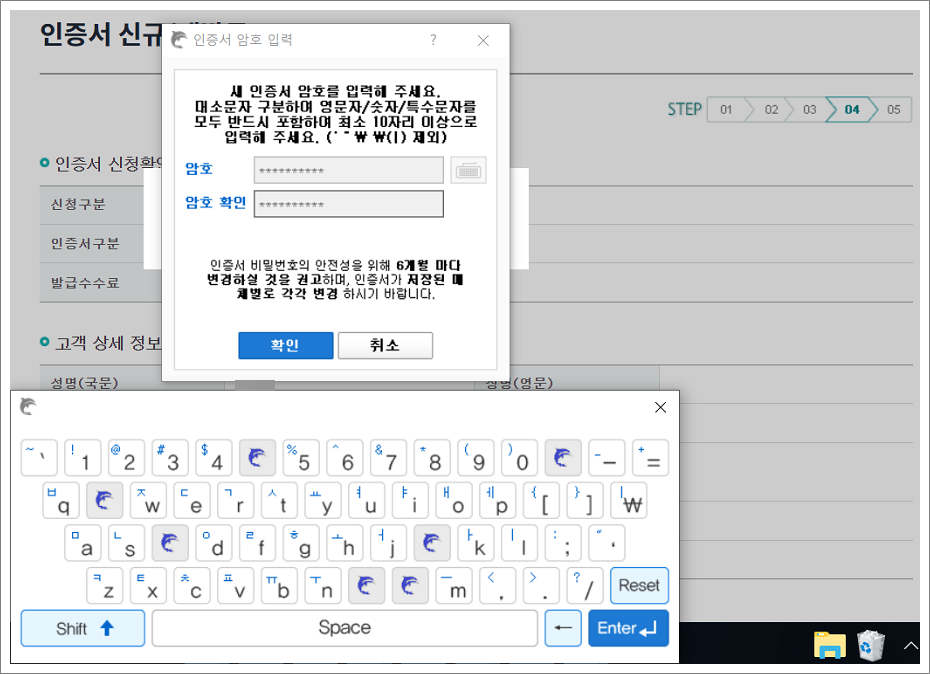This screenshot has height=674, width=930.
Task: Tap the Space bar key
Action: tap(345, 628)
